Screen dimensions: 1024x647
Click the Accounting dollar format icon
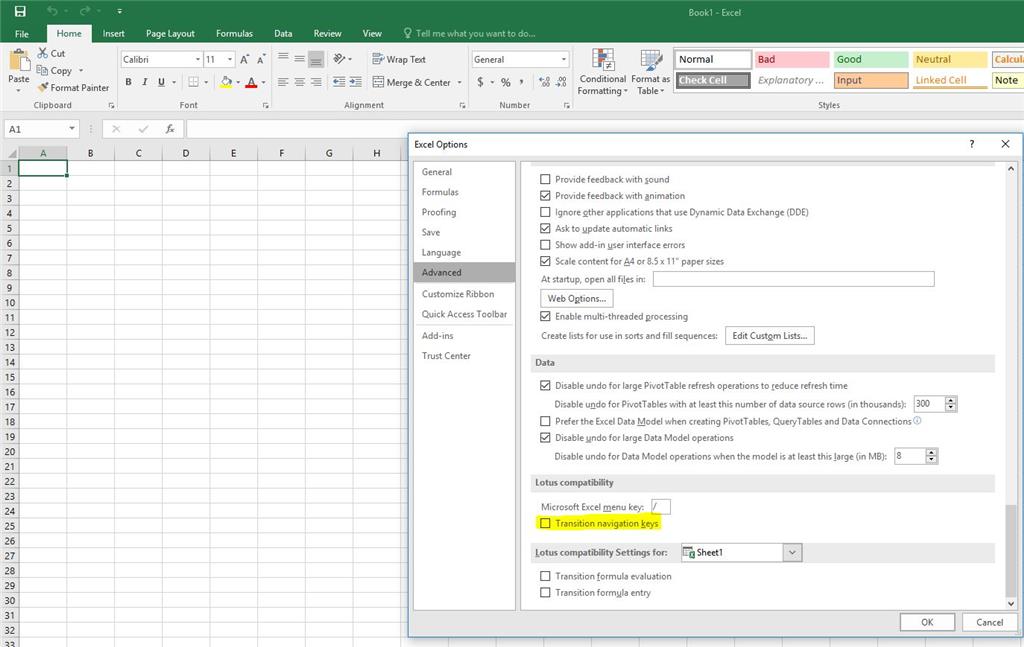481,82
